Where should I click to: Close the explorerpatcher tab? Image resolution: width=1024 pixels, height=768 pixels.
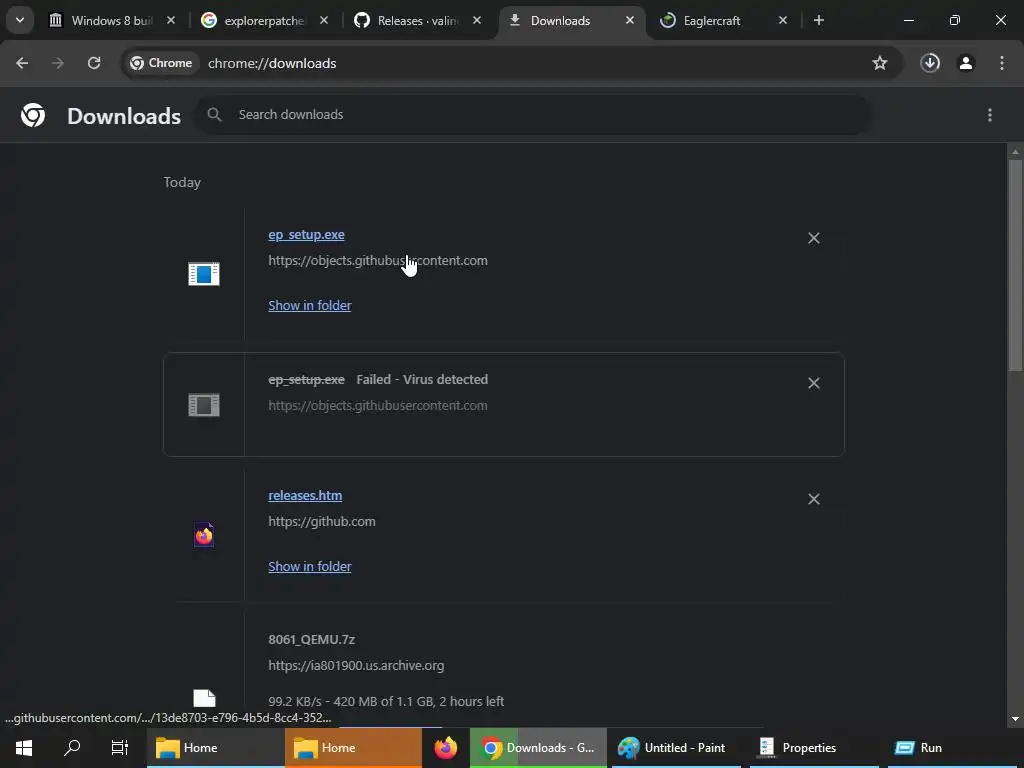pyautogui.click(x=324, y=20)
